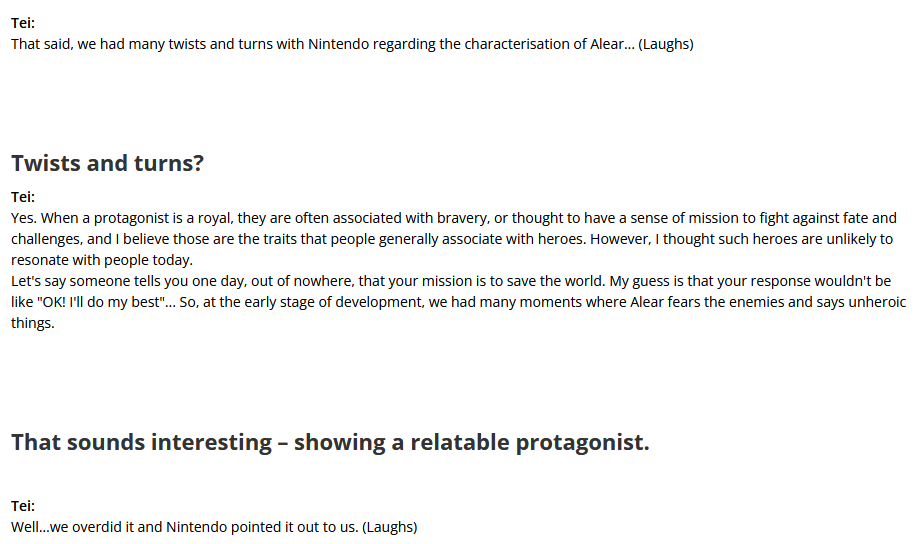Click the final '(Laughs)' at the bottom
The width and height of the screenshot is (920, 544).
[390, 527]
